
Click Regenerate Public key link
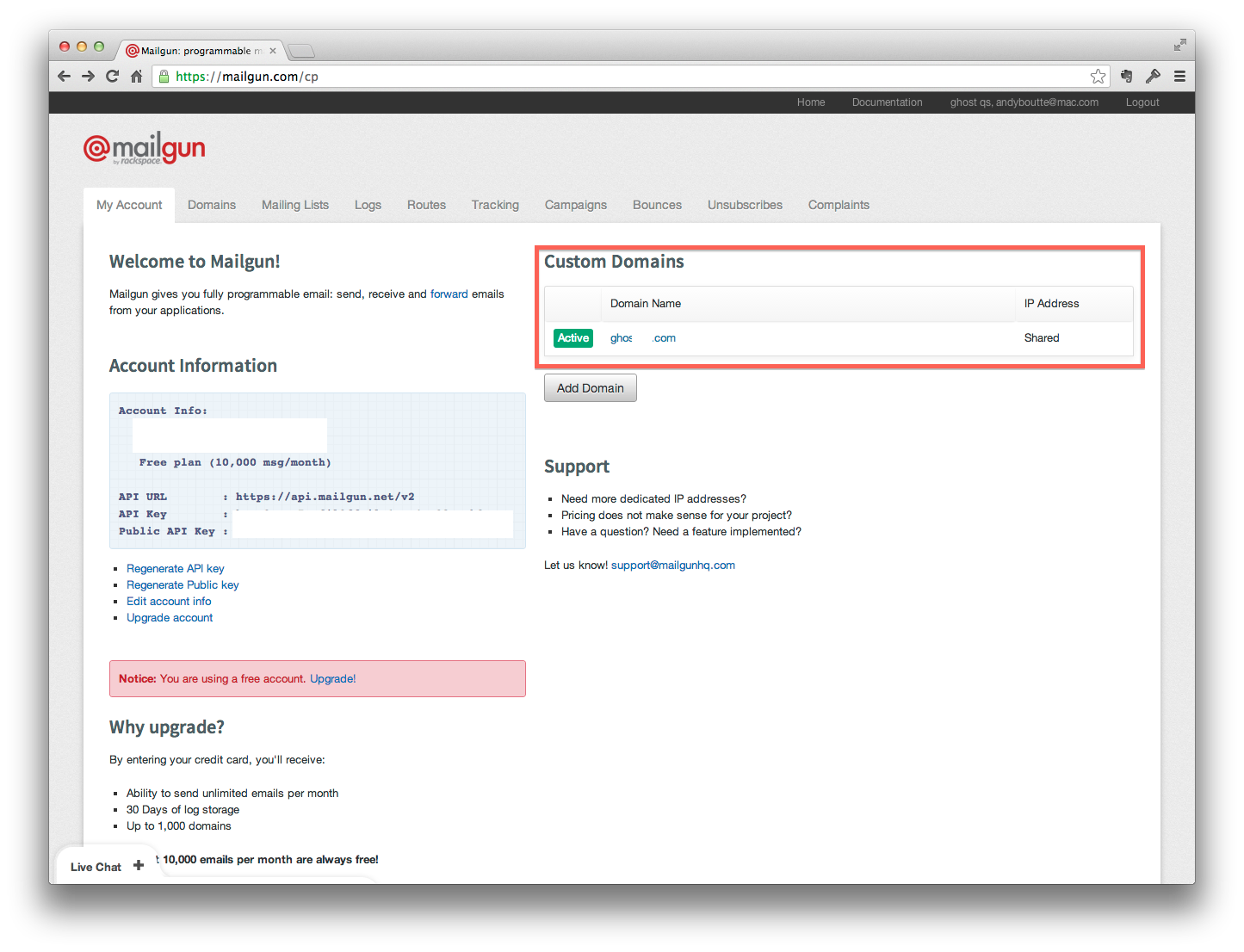183,585
